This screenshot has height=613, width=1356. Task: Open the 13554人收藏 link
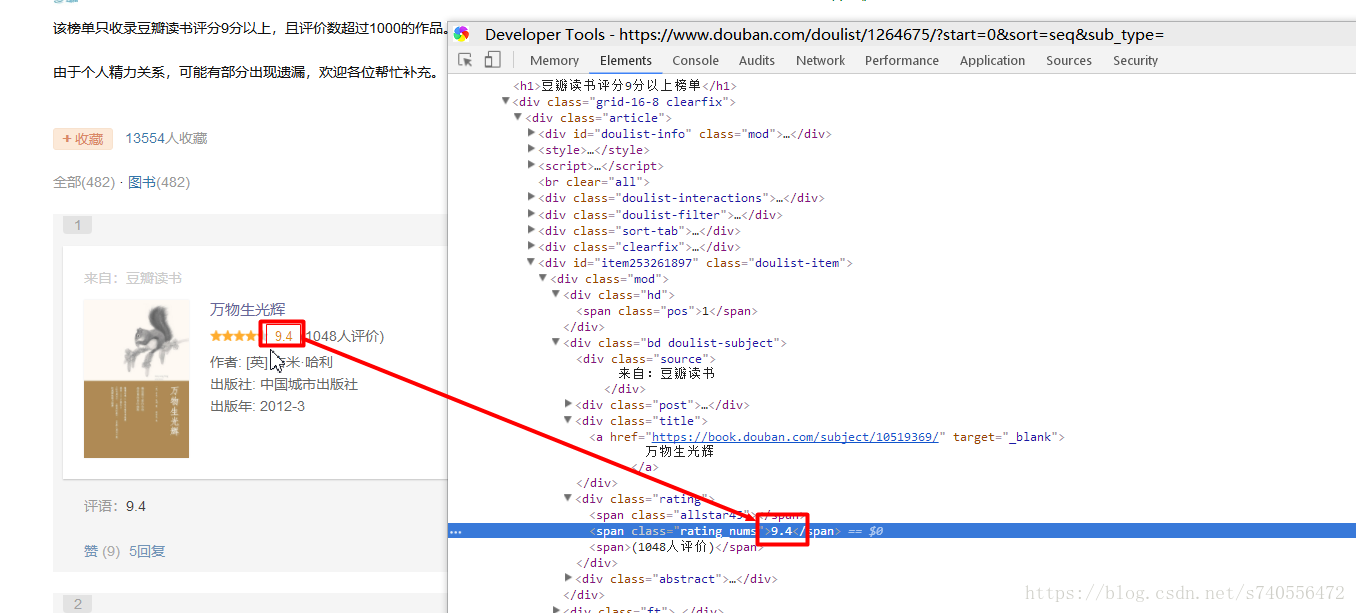pyautogui.click(x=166, y=139)
